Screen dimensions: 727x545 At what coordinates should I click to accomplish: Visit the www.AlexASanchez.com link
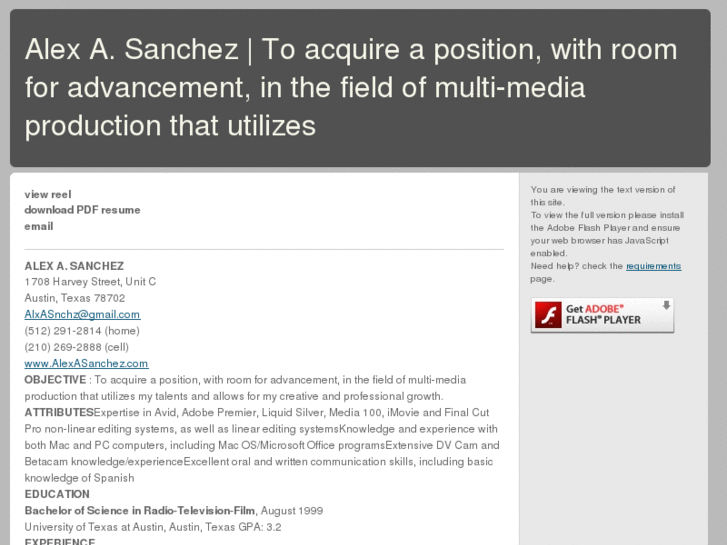click(x=86, y=364)
